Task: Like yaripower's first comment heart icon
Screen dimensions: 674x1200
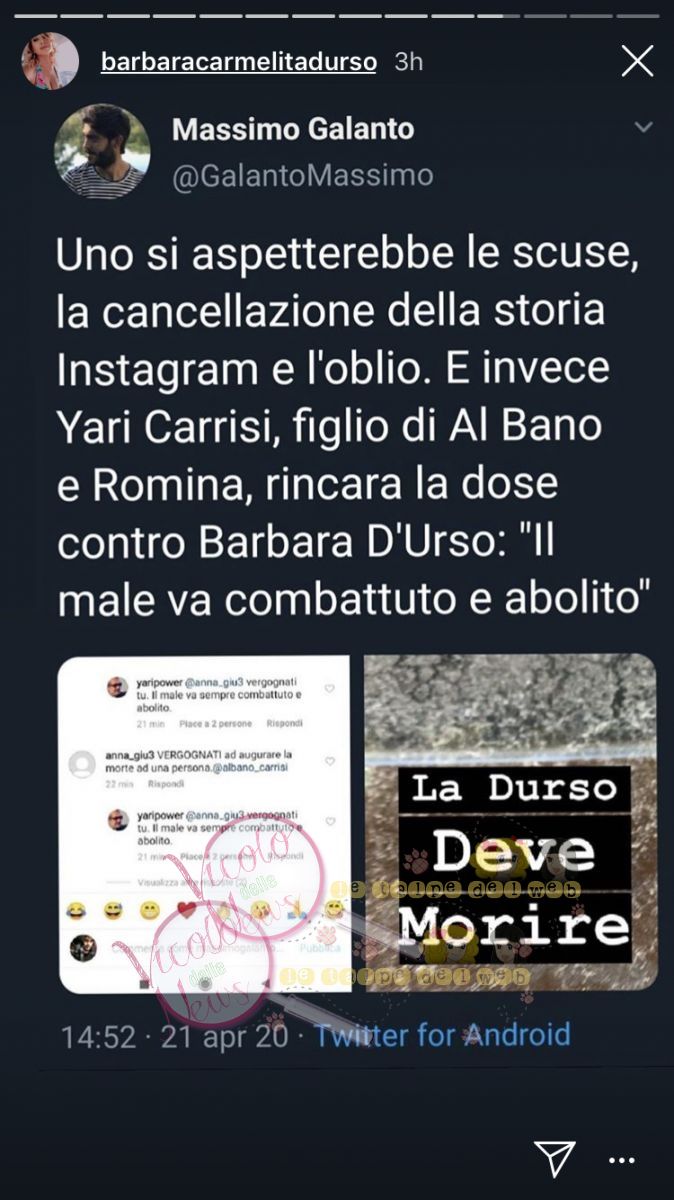Action: click(x=329, y=689)
